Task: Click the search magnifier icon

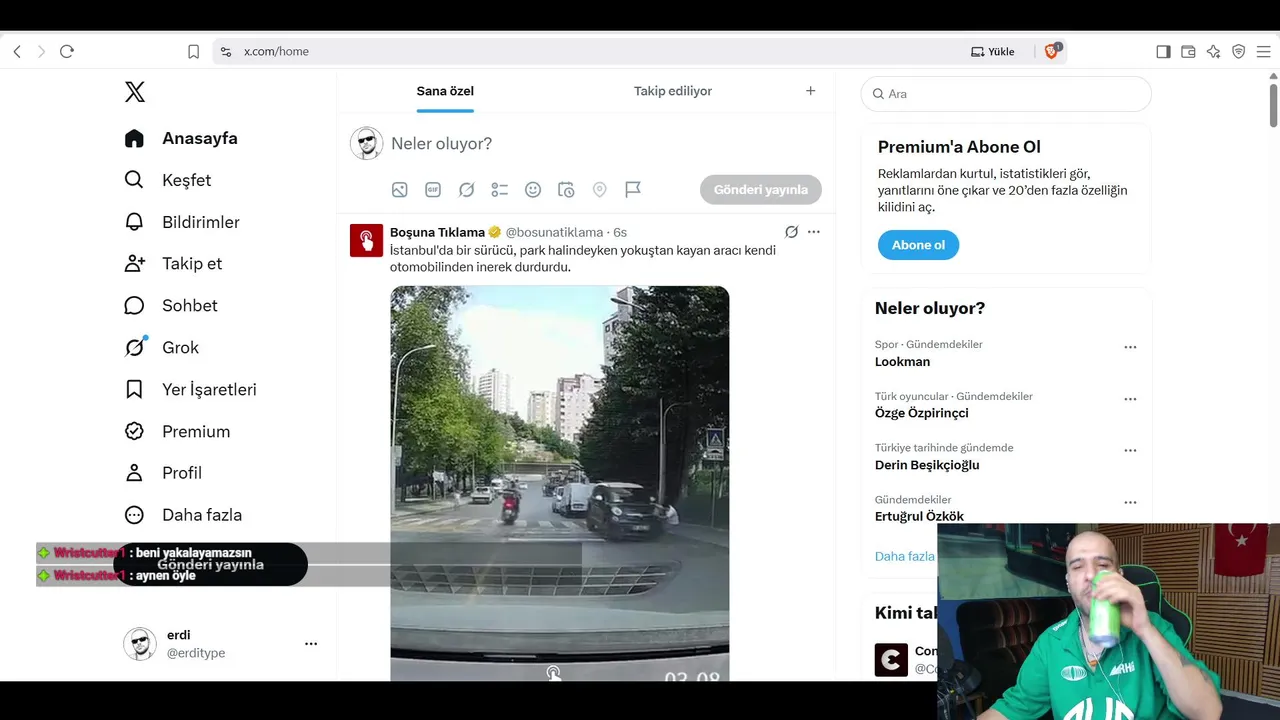Action: pos(879,94)
